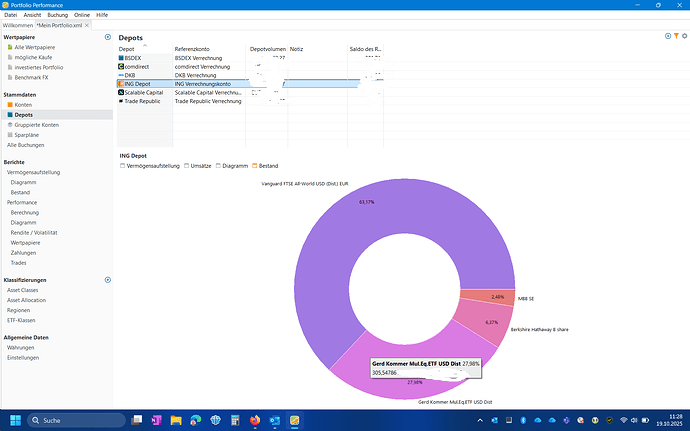690x431 pixels.
Task: Open Alle Buchungen in the sidebar
Action: [26, 145]
